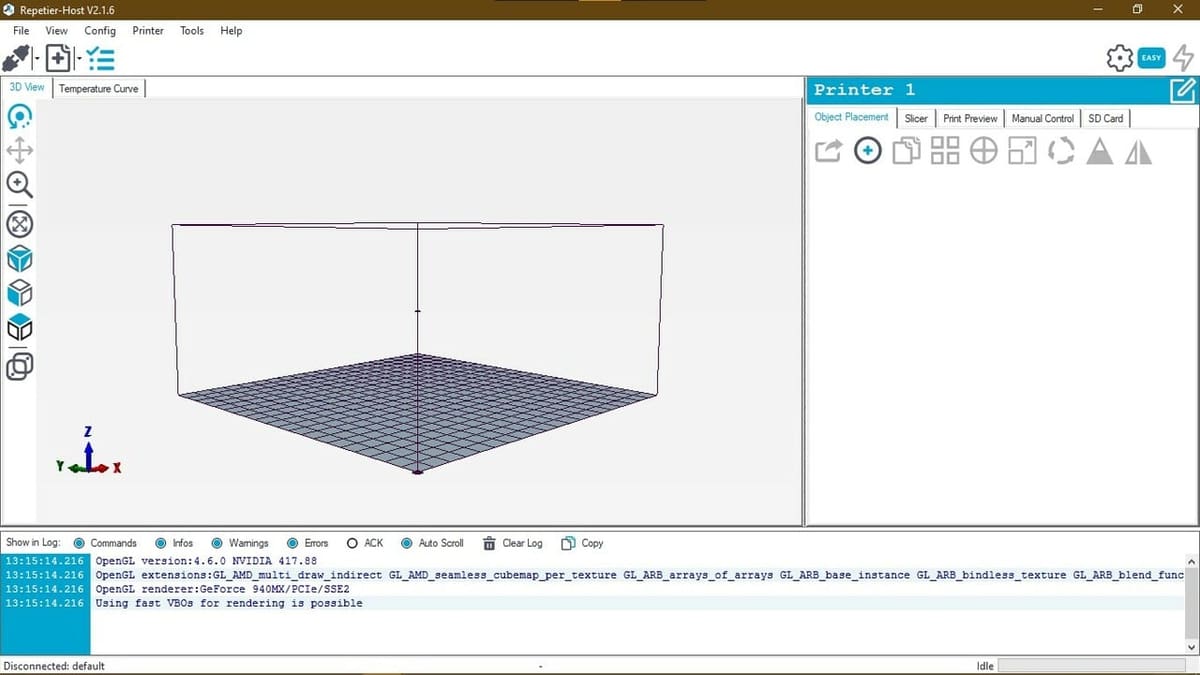Open the Config menu

pyautogui.click(x=100, y=31)
